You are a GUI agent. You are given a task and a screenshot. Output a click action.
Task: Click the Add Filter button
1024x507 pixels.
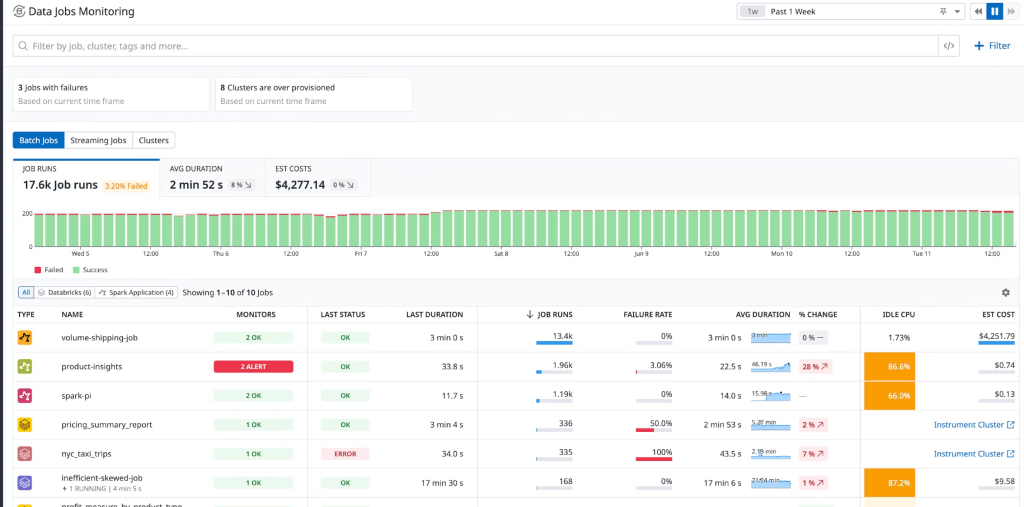[x=992, y=46]
